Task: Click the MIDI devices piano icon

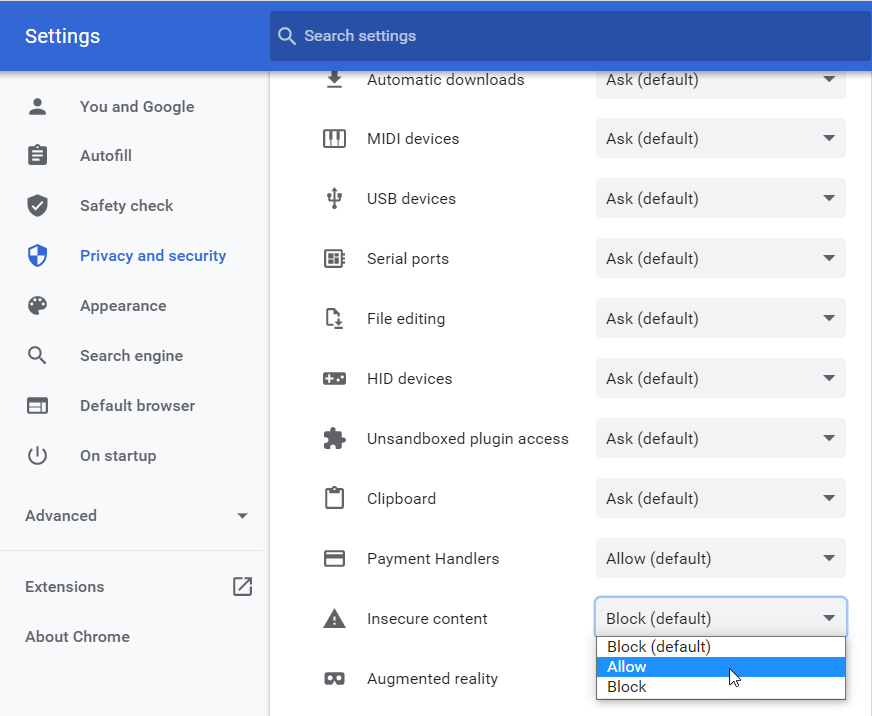Action: pyautogui.click(x=334, y=139)
